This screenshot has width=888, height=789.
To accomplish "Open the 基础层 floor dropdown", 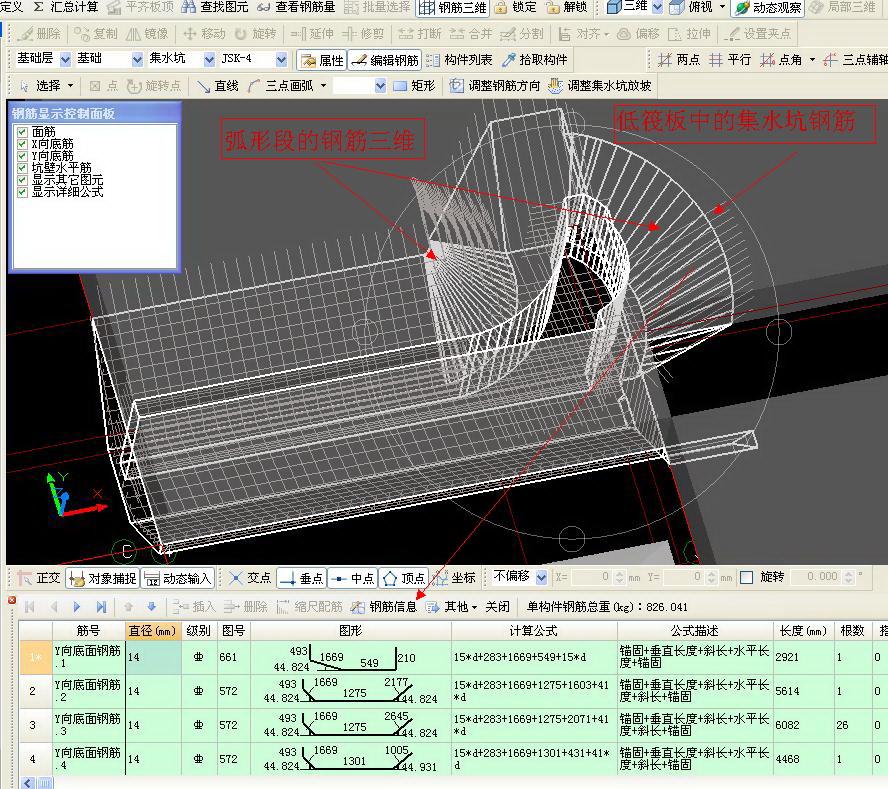I will [x=66, y=60].
